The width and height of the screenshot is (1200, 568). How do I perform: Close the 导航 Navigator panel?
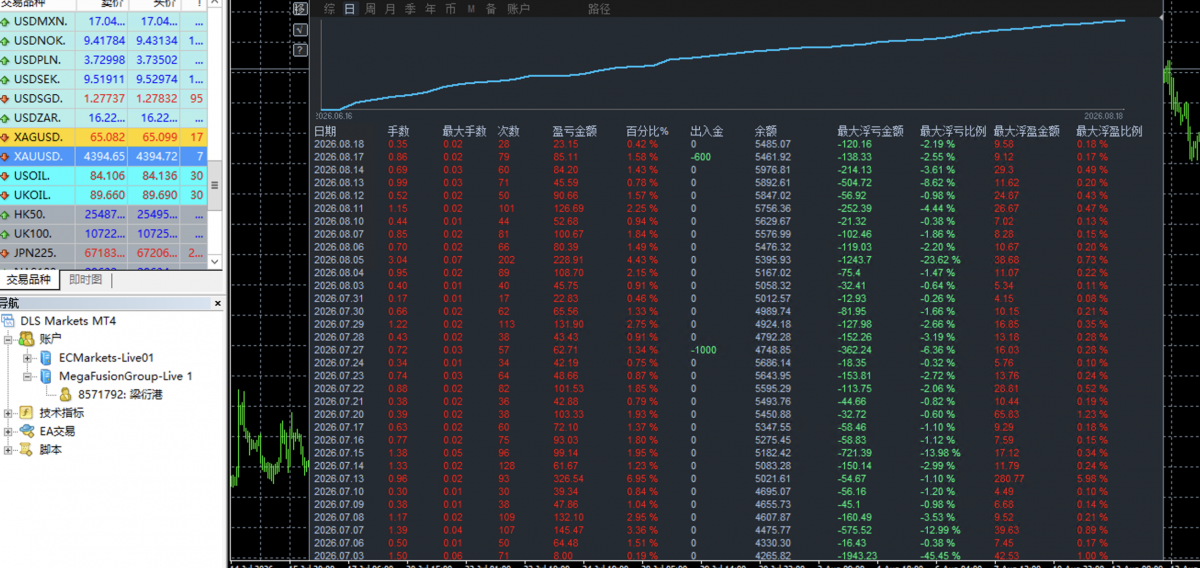[x=218, y=303]
